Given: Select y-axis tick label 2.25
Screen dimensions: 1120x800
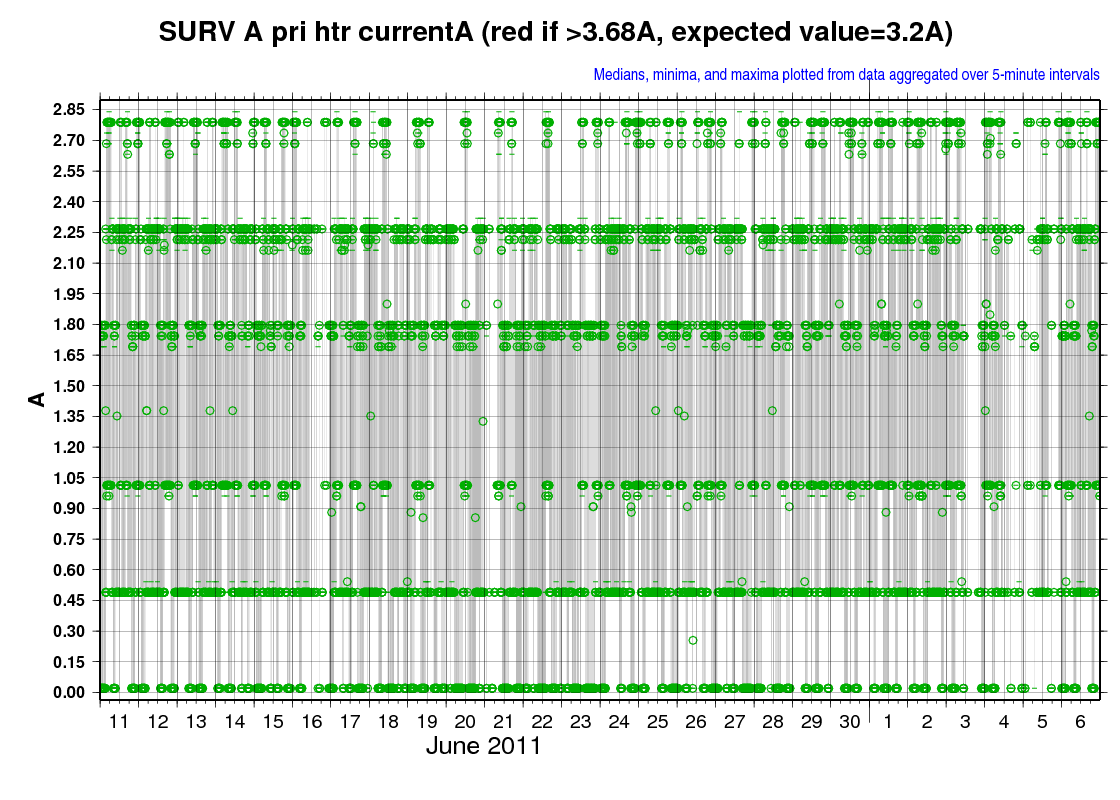Looking at the screenshot, I should [69, 233].
